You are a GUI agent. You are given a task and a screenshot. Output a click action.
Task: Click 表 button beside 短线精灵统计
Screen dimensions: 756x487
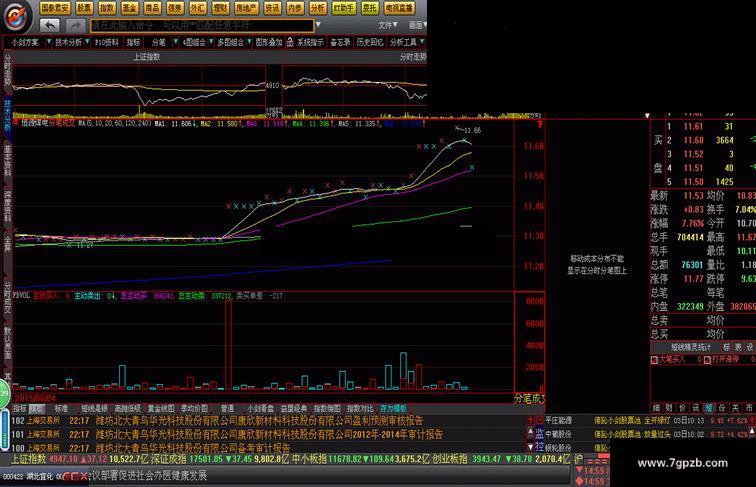tap(738, 347)
